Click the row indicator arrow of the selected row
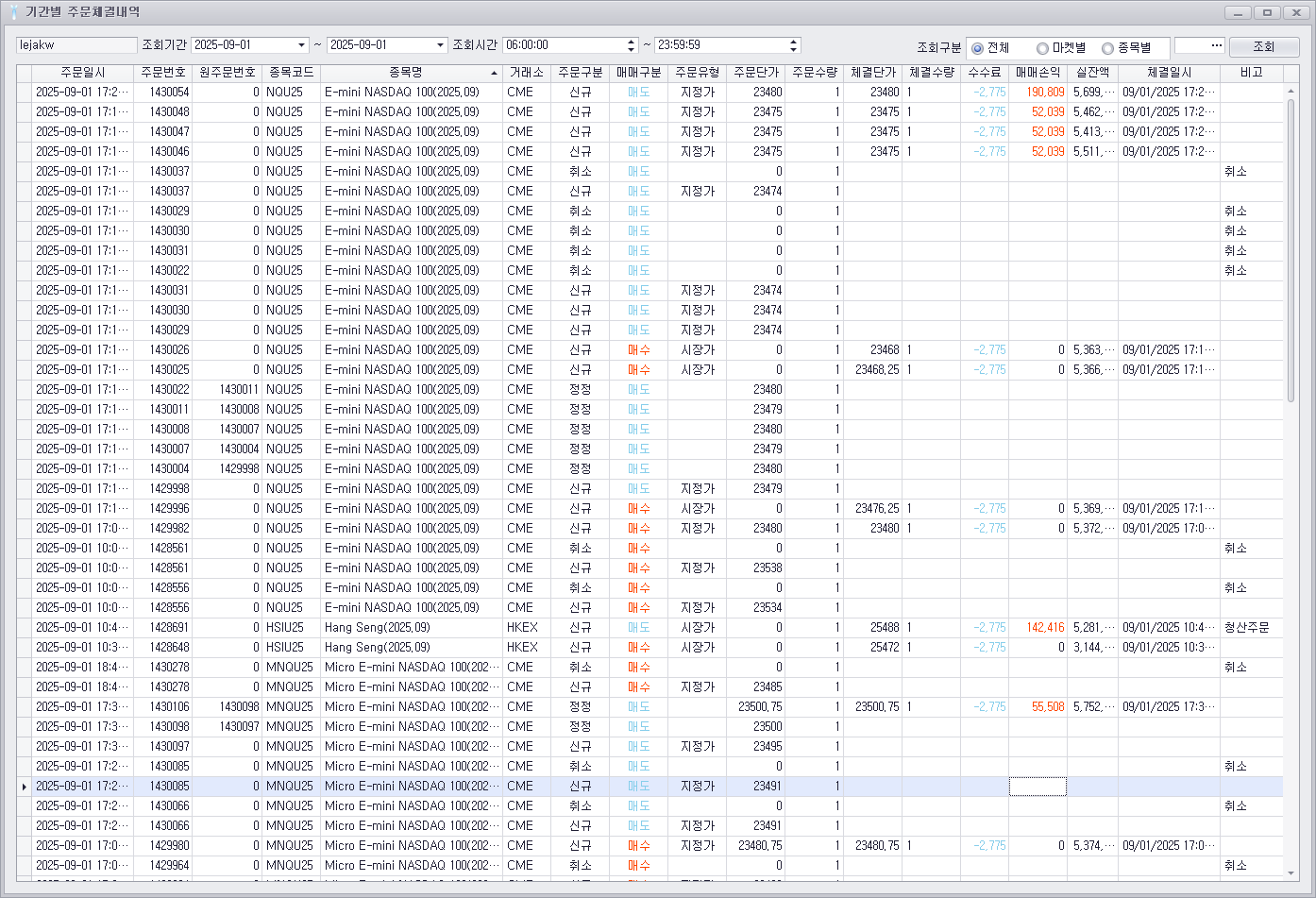Viewport: 1316px width, 898px height. 24,787
